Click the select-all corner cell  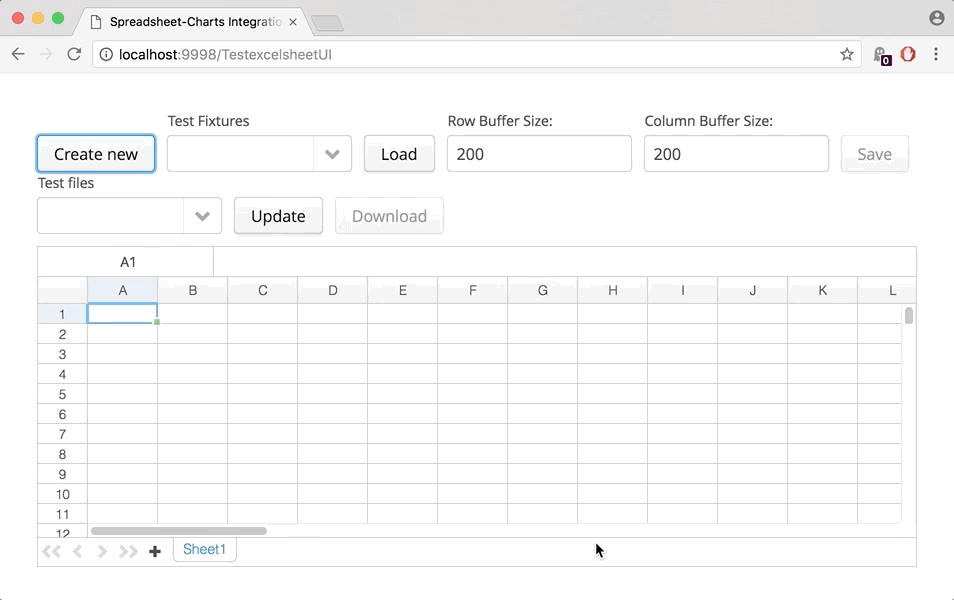click(62, 290)
